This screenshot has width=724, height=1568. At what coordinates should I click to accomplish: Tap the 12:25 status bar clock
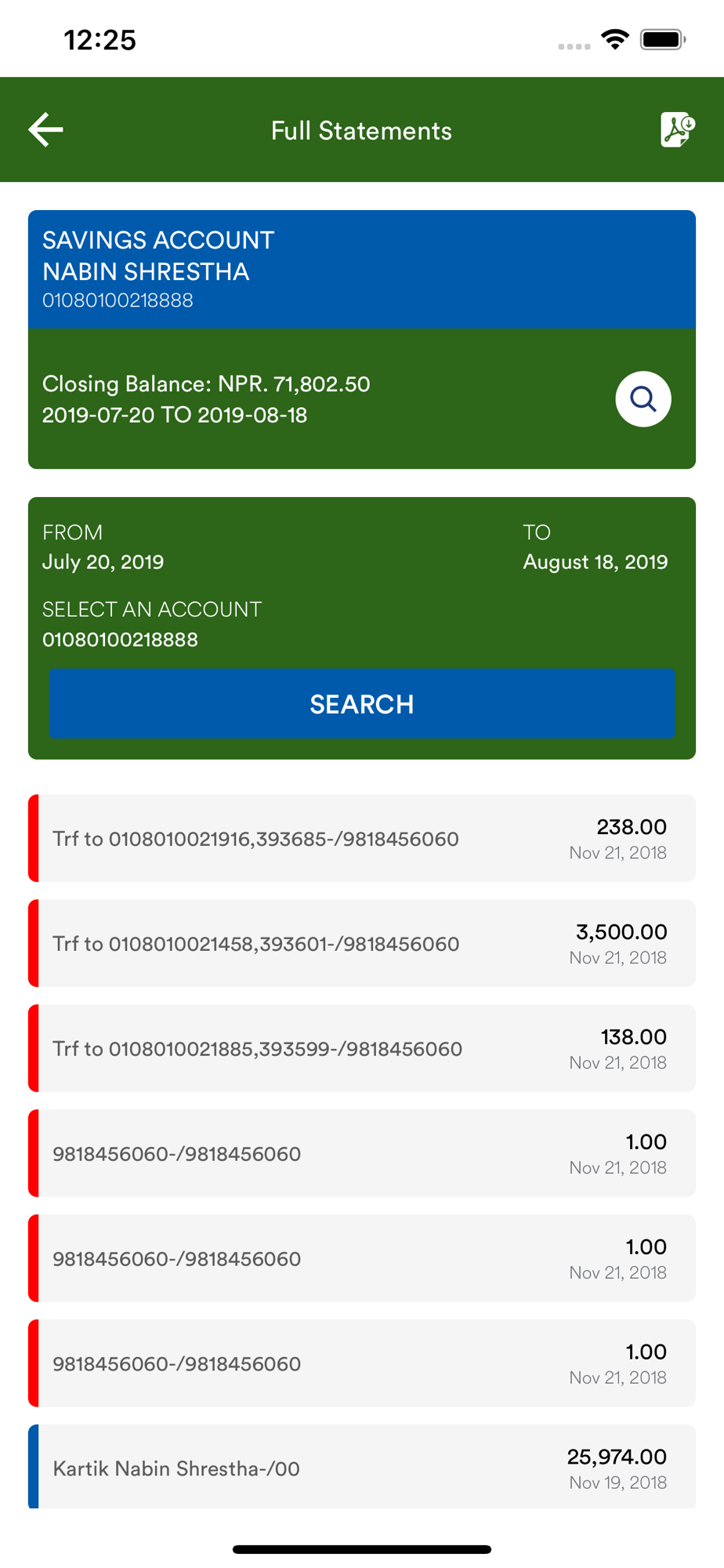pyautogui.click(x=100, y=40)
